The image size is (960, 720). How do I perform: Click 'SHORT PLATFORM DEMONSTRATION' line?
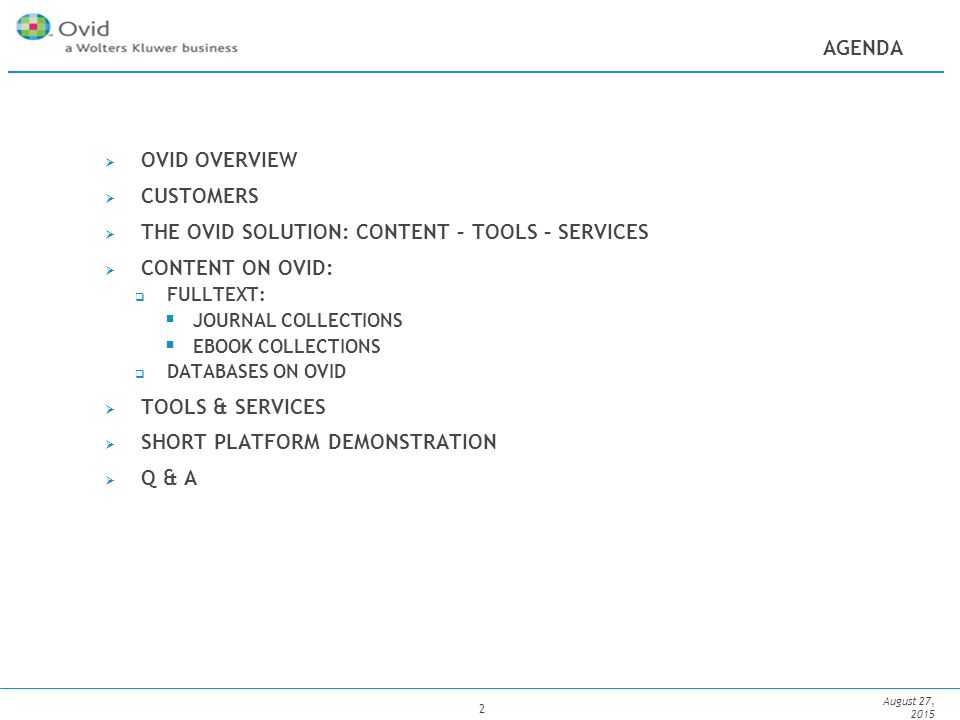(x=319, y=442)
